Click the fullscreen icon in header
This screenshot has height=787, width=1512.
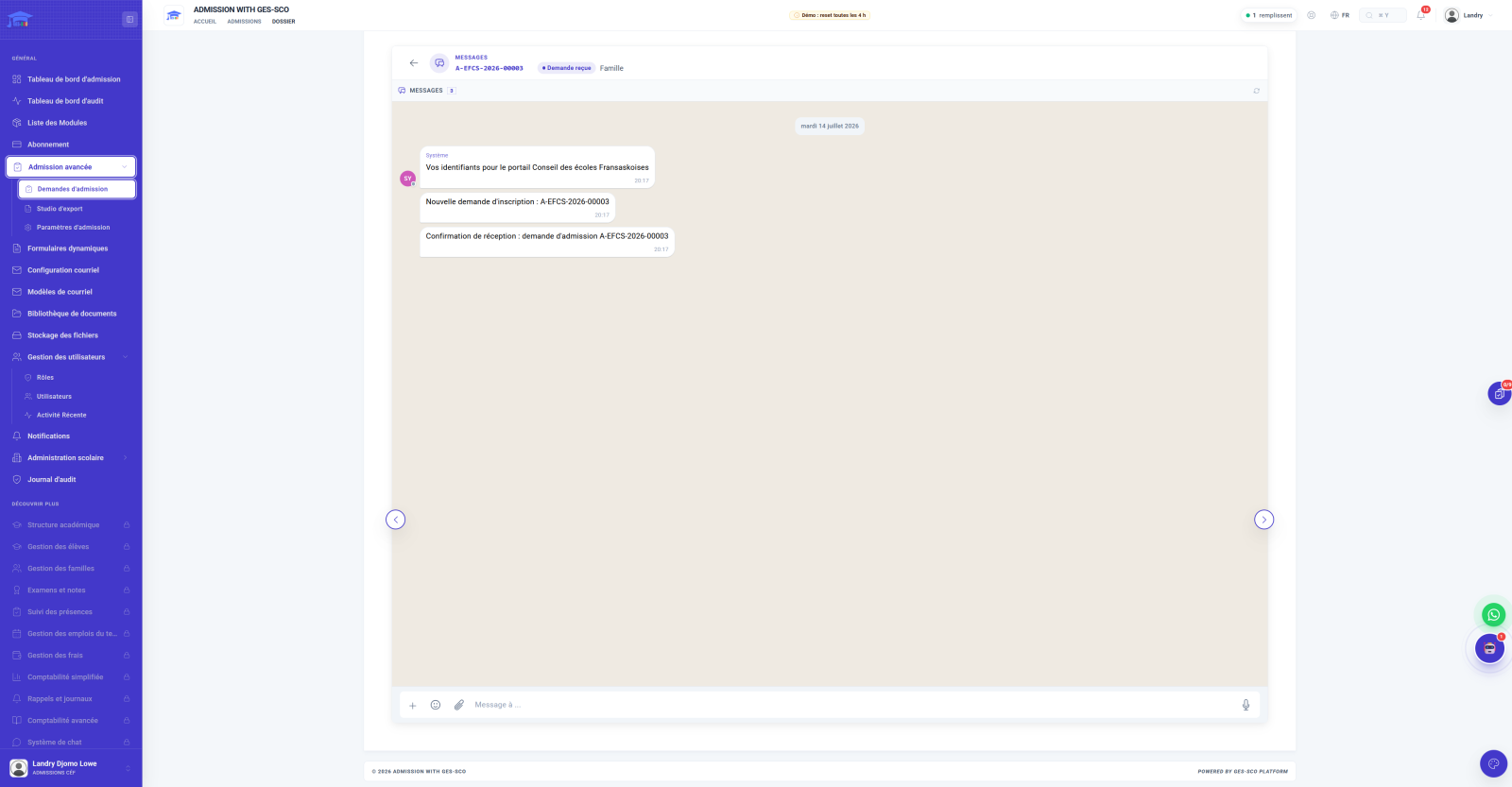click(x=1311, y=15)
